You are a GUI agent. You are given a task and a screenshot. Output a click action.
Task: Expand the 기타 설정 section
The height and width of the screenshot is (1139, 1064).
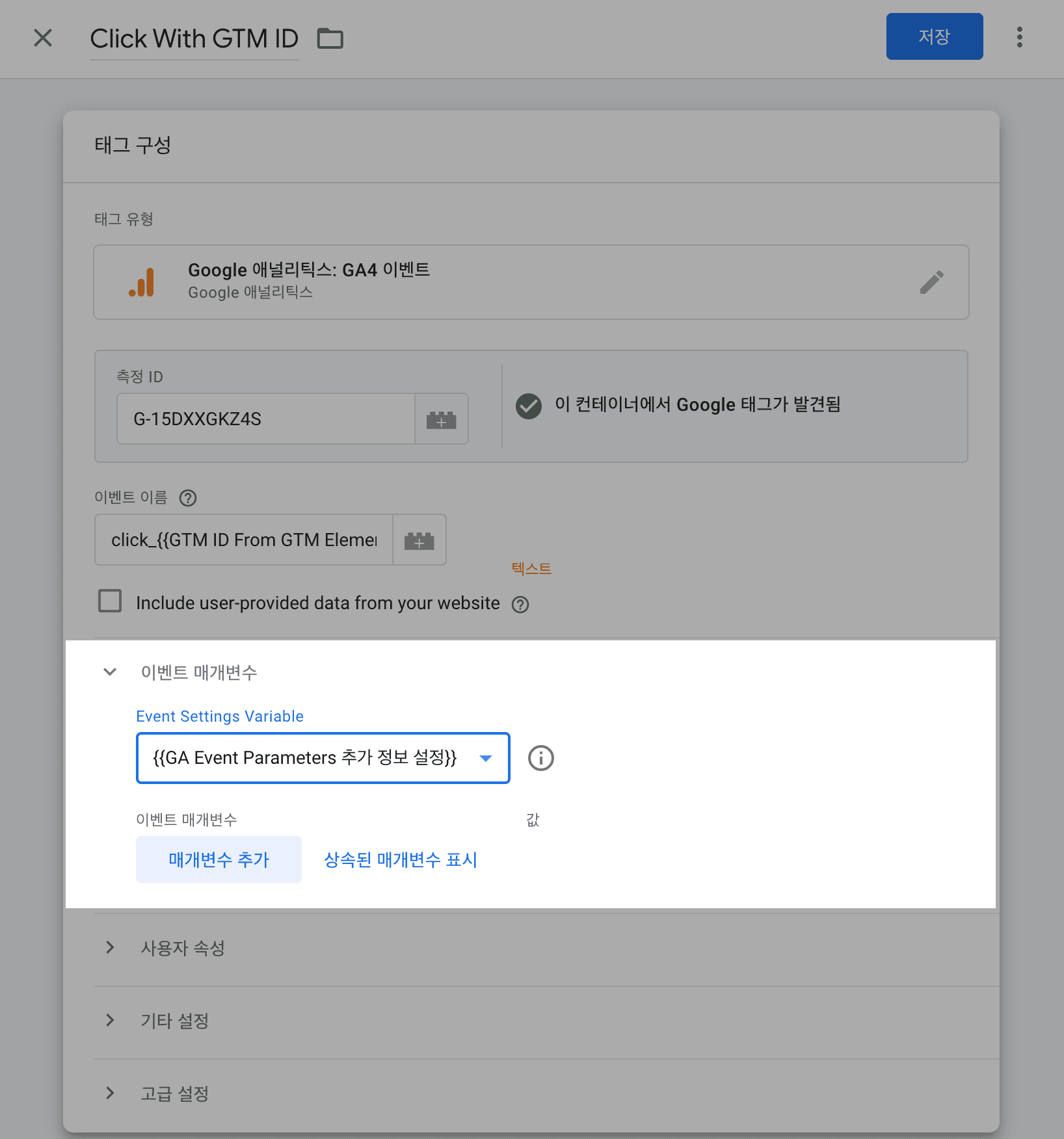(110, 1021)
